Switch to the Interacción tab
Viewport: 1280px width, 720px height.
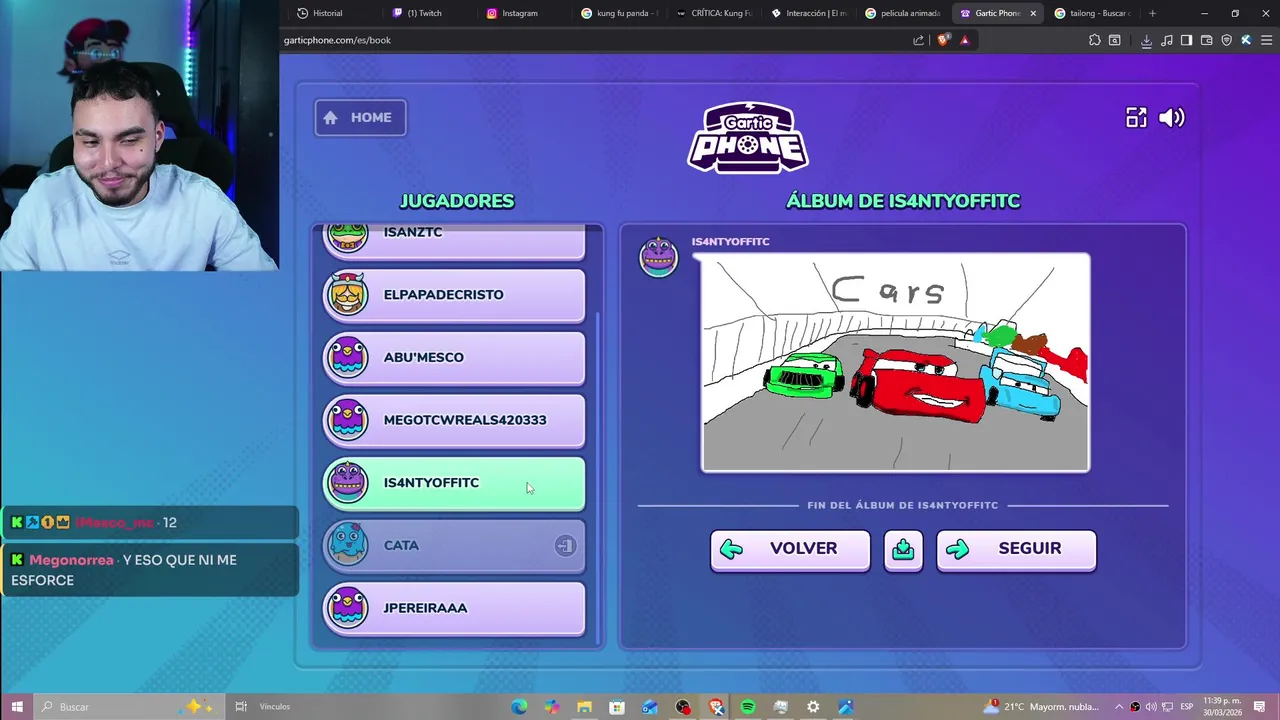coord(810,13)
